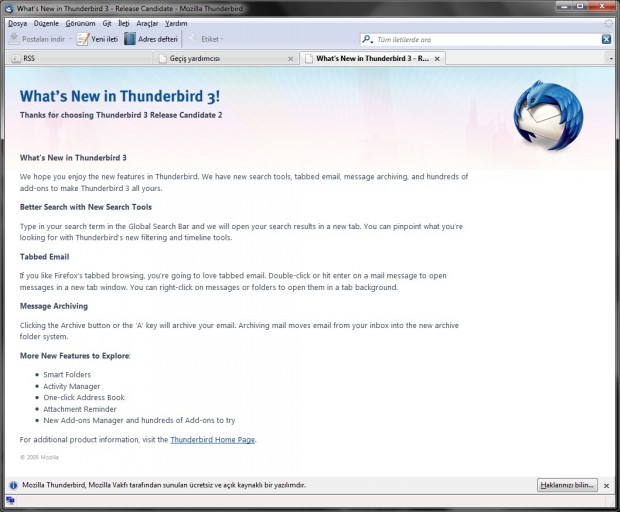The height and width of the screenshot is (512, 620).
Task: Open the Yardım menu
Action: click(x=176, y=23)
